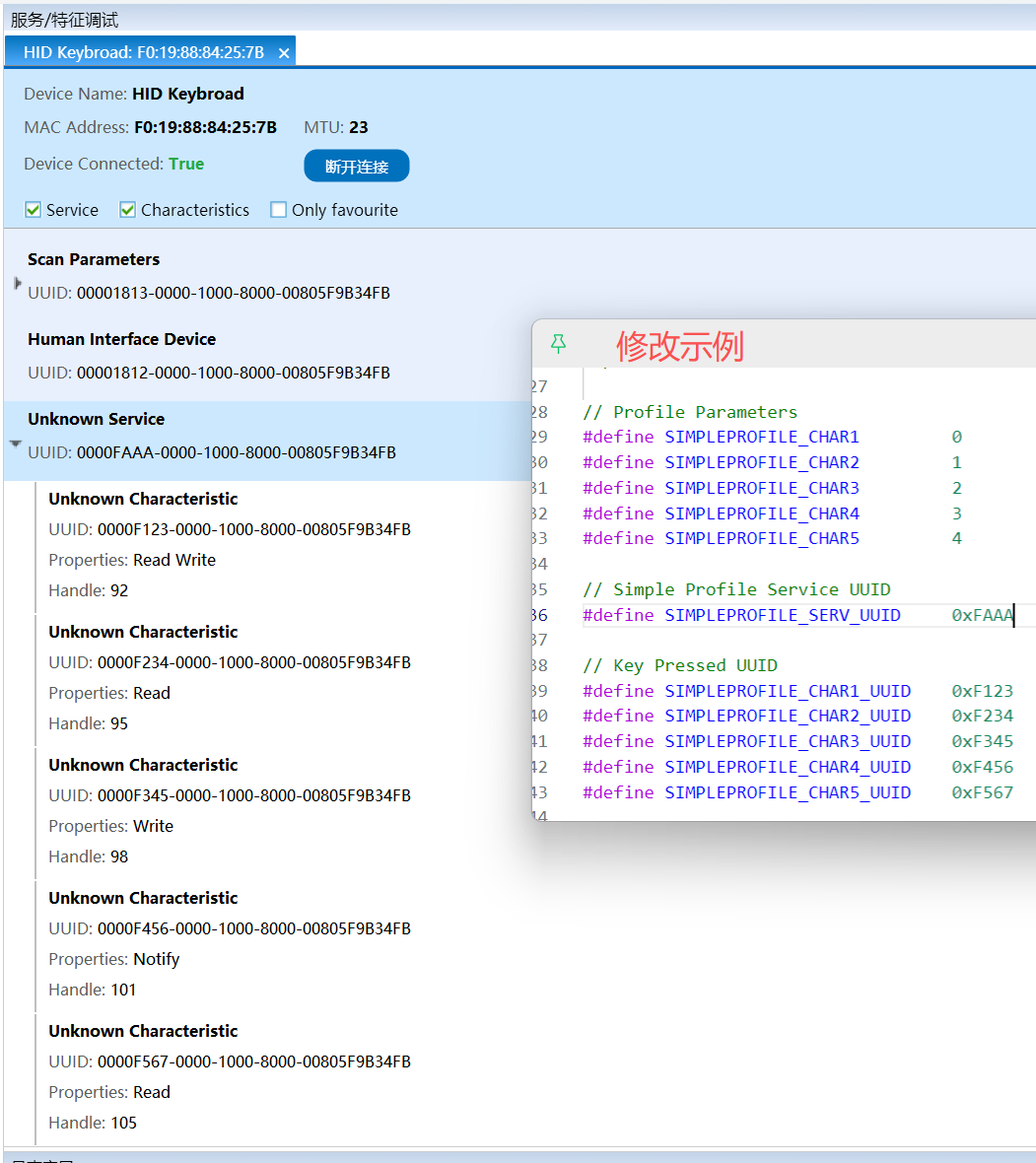Click the Handle: 98 entry

click(x=89, y=856)
